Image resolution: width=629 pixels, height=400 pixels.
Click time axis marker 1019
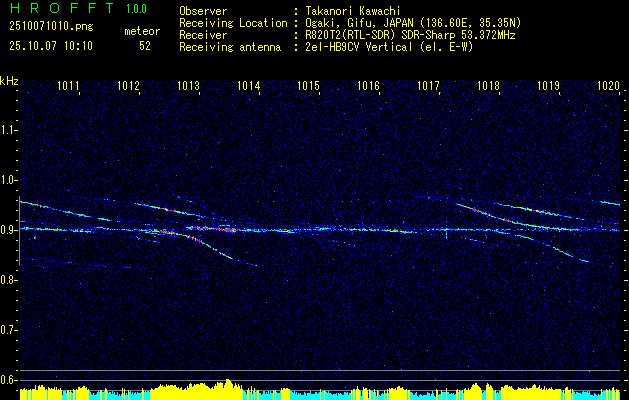(548, 85)
